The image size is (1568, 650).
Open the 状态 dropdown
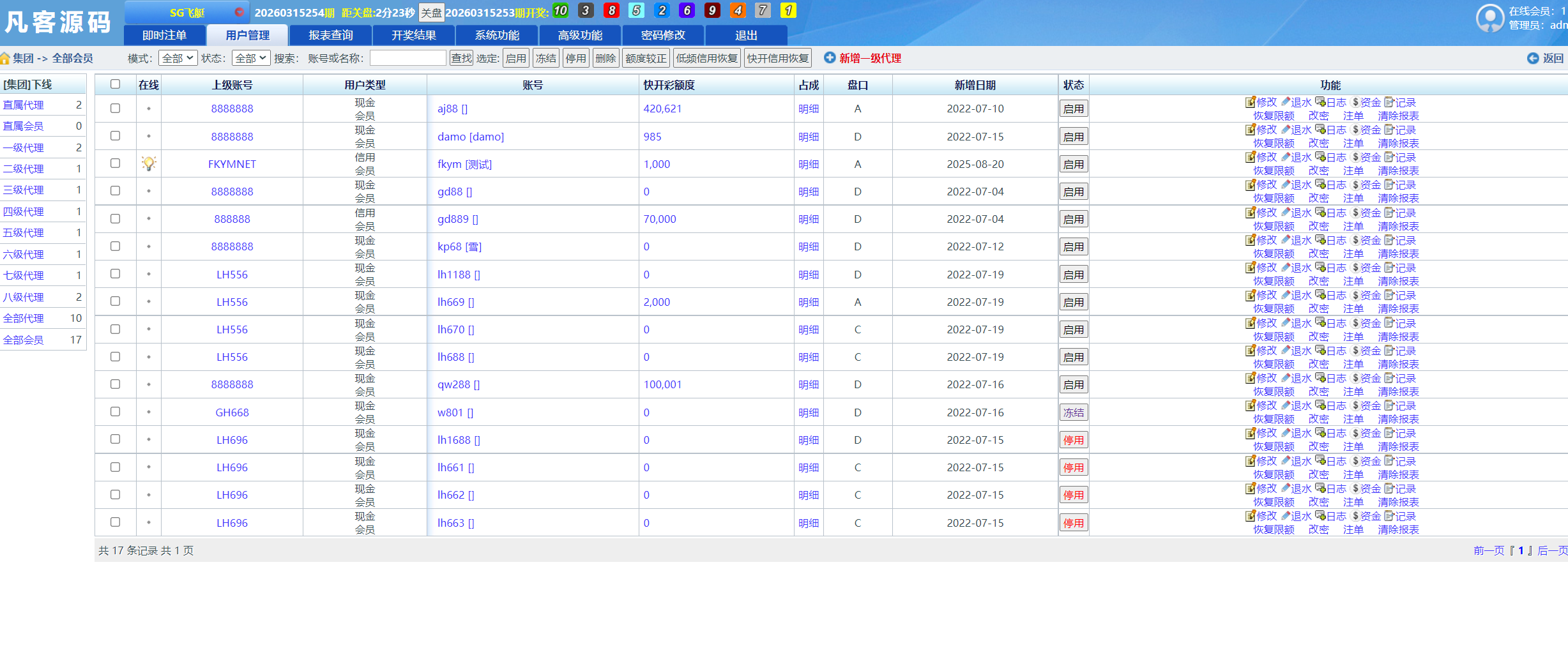point(251,57)
